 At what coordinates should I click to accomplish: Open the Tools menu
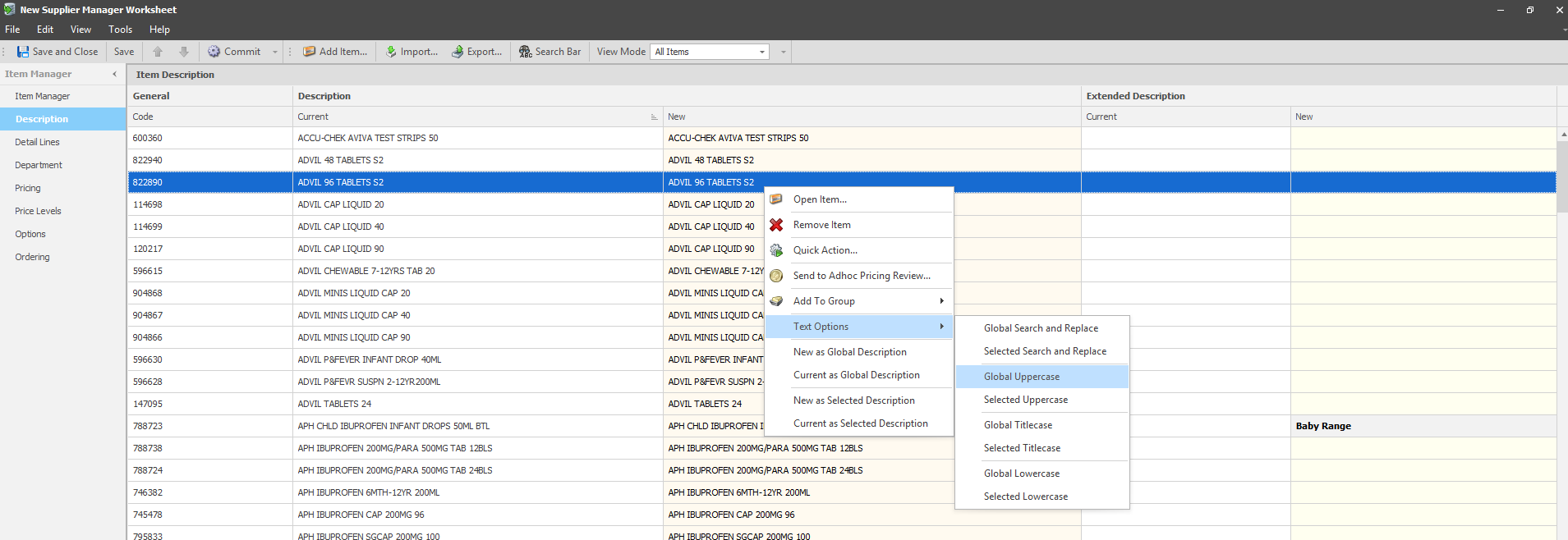point(120,30)
